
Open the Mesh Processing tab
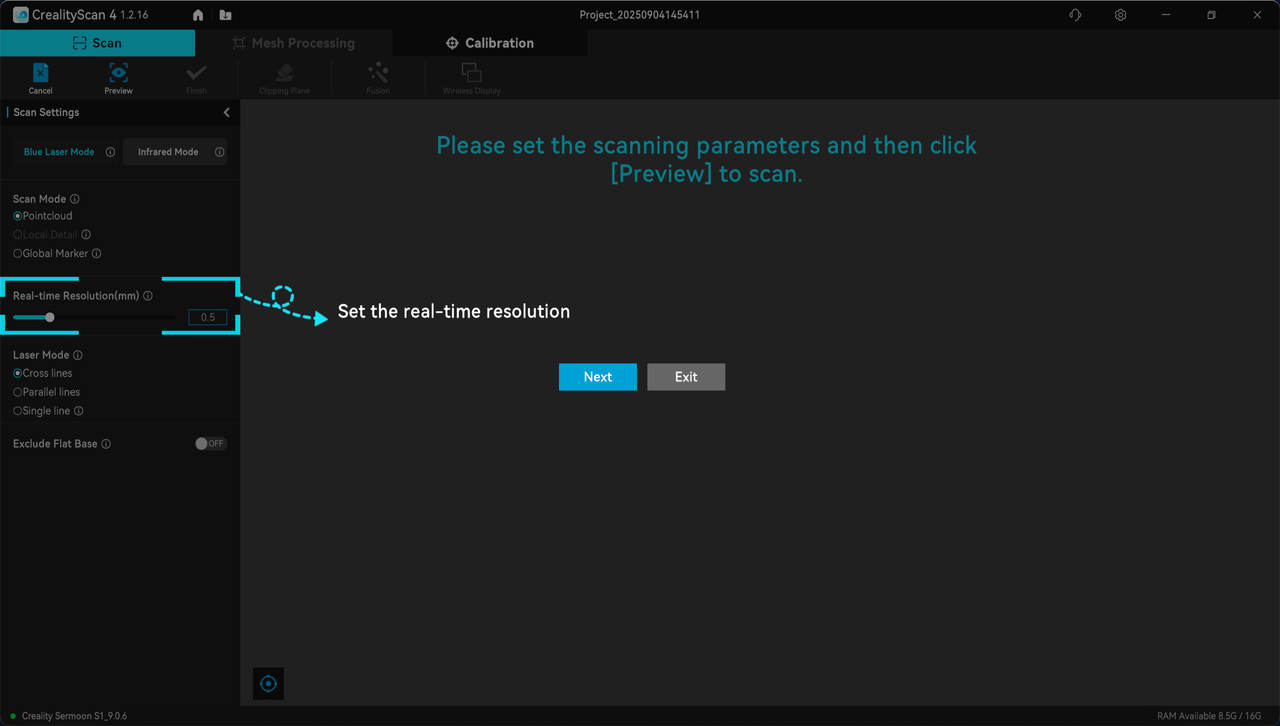coord(294,43)
